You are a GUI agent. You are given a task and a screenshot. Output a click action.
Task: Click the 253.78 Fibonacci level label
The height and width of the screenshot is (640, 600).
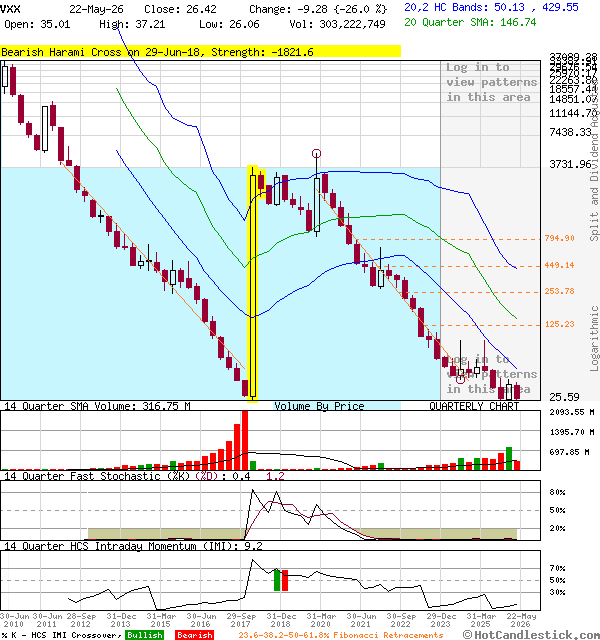coord(559,291)
